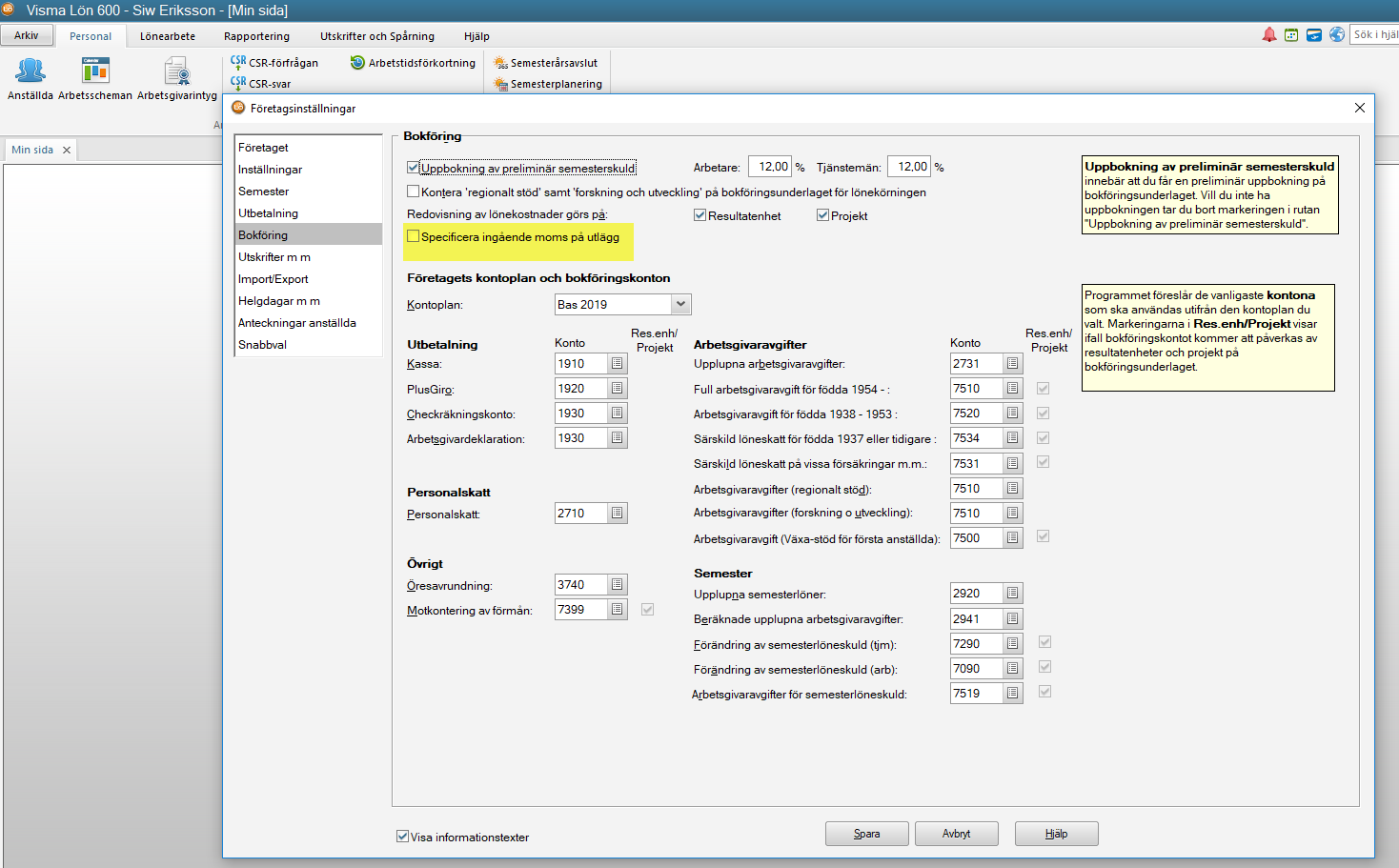
Task: Select Helgdagar m m category
Action: pyautogui.click(x=309, y=301)
